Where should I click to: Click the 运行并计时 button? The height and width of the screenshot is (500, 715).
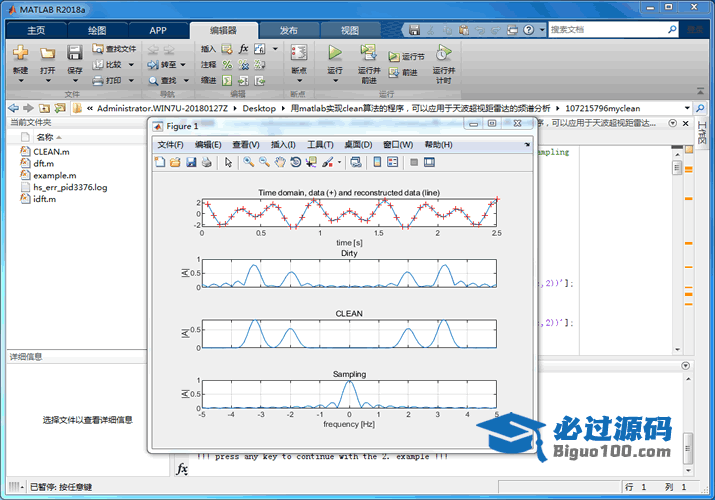tap(443, 64)
